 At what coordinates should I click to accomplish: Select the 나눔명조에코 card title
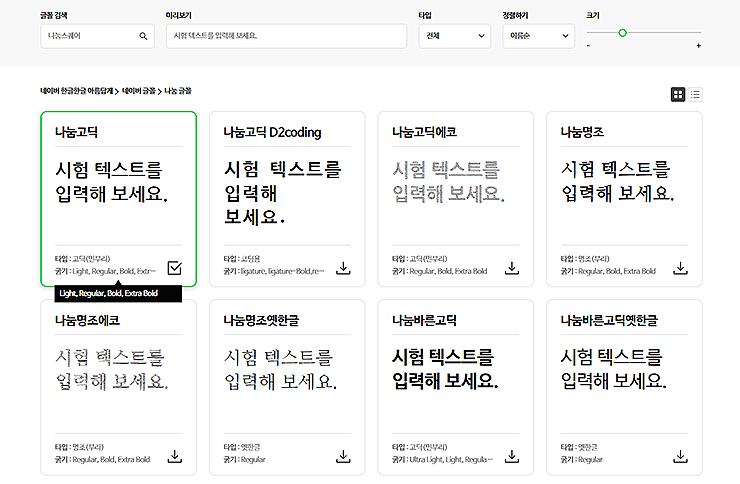point(87,320)
